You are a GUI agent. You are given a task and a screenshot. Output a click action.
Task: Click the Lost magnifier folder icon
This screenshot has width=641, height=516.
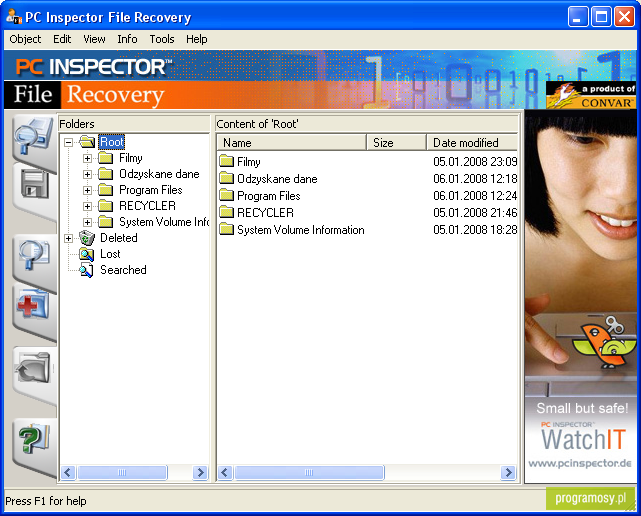point(87,254)
